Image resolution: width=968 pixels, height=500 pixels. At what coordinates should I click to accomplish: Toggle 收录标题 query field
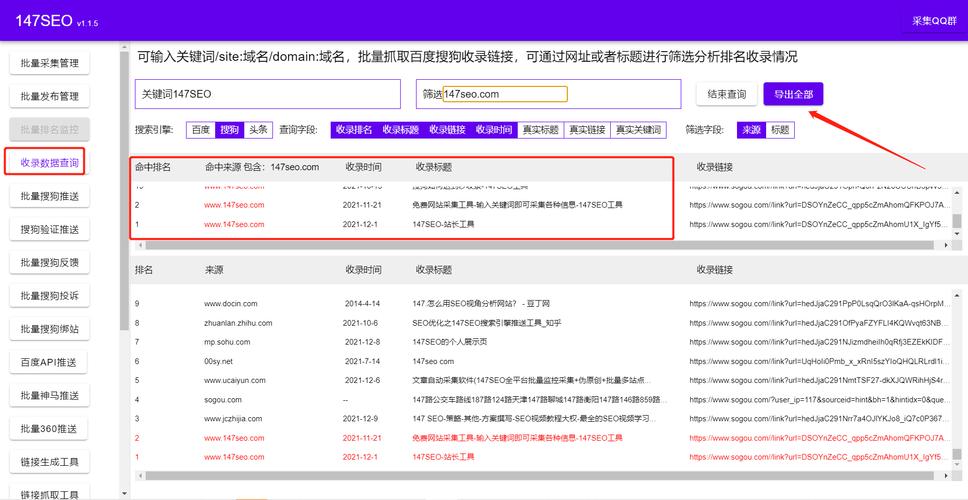coord(401,130)
